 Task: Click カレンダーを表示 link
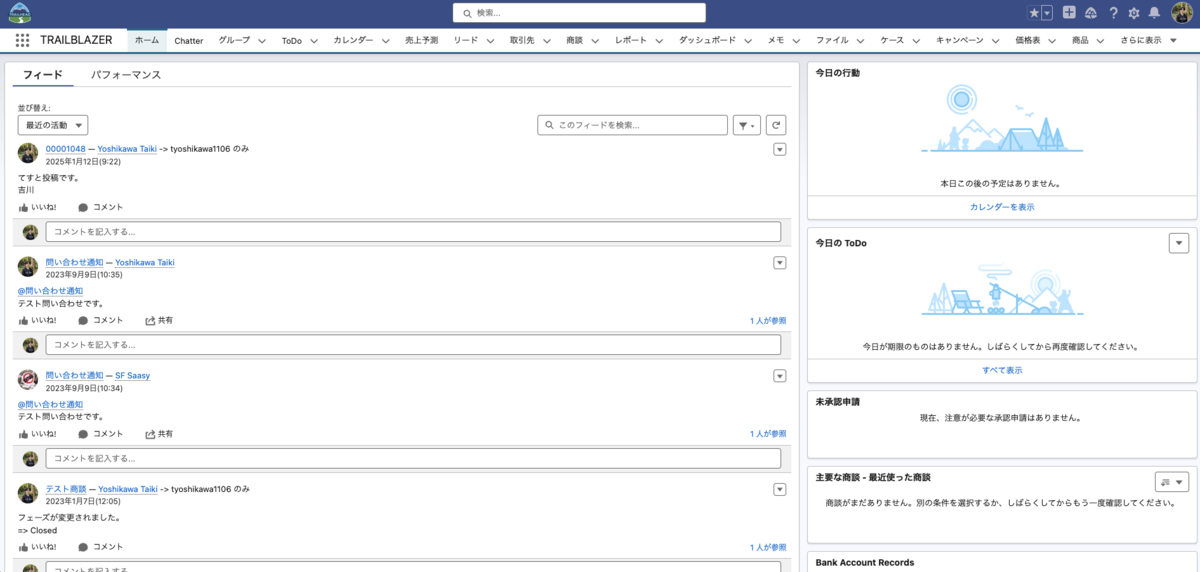click(x=1002, y=207)
